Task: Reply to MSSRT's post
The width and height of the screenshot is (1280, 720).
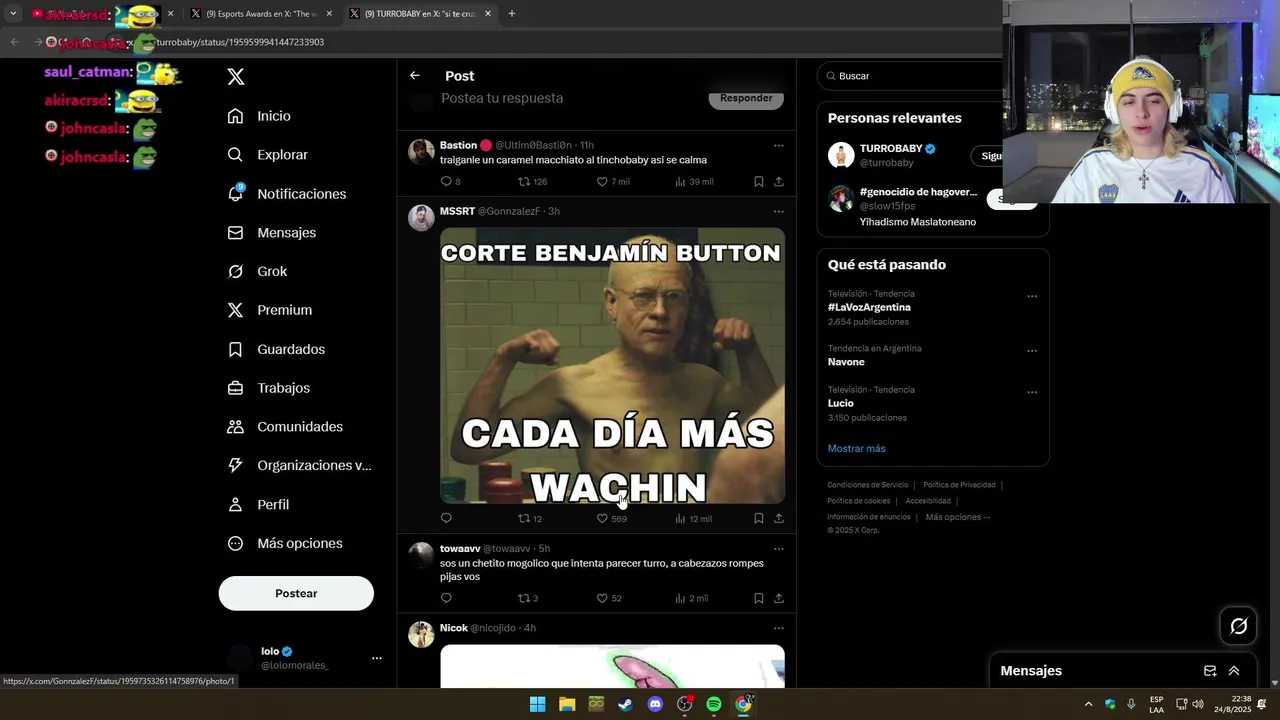Action: [x=446, y=518]
